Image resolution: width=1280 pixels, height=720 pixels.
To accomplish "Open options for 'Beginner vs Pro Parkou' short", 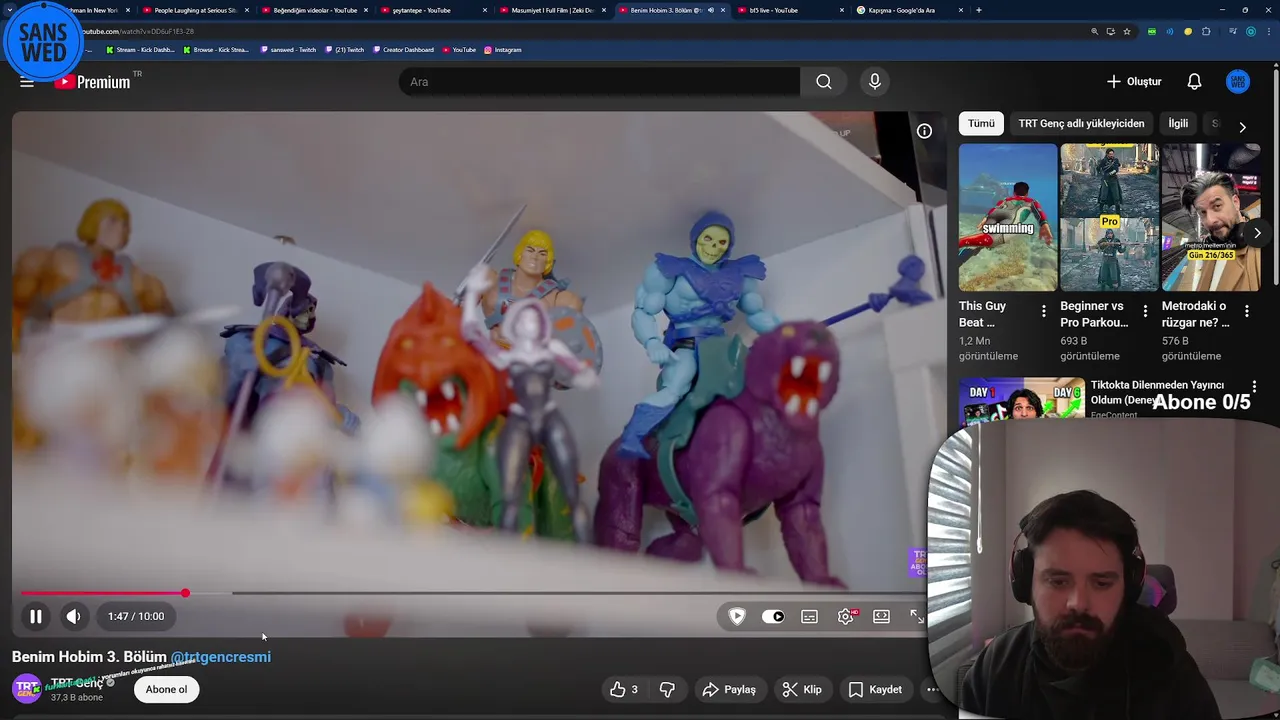I will 1145,311.
